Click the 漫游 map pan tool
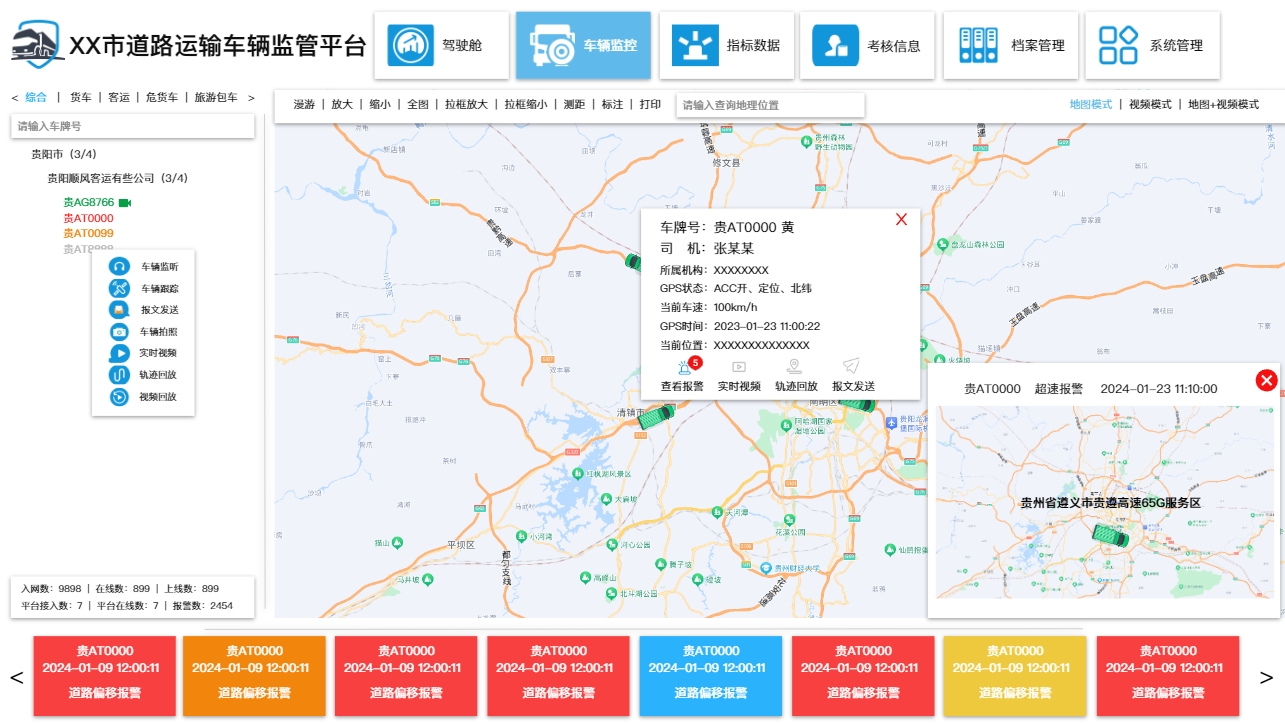1285x723 pixels. pyautogui.click(x=304, y=104)
